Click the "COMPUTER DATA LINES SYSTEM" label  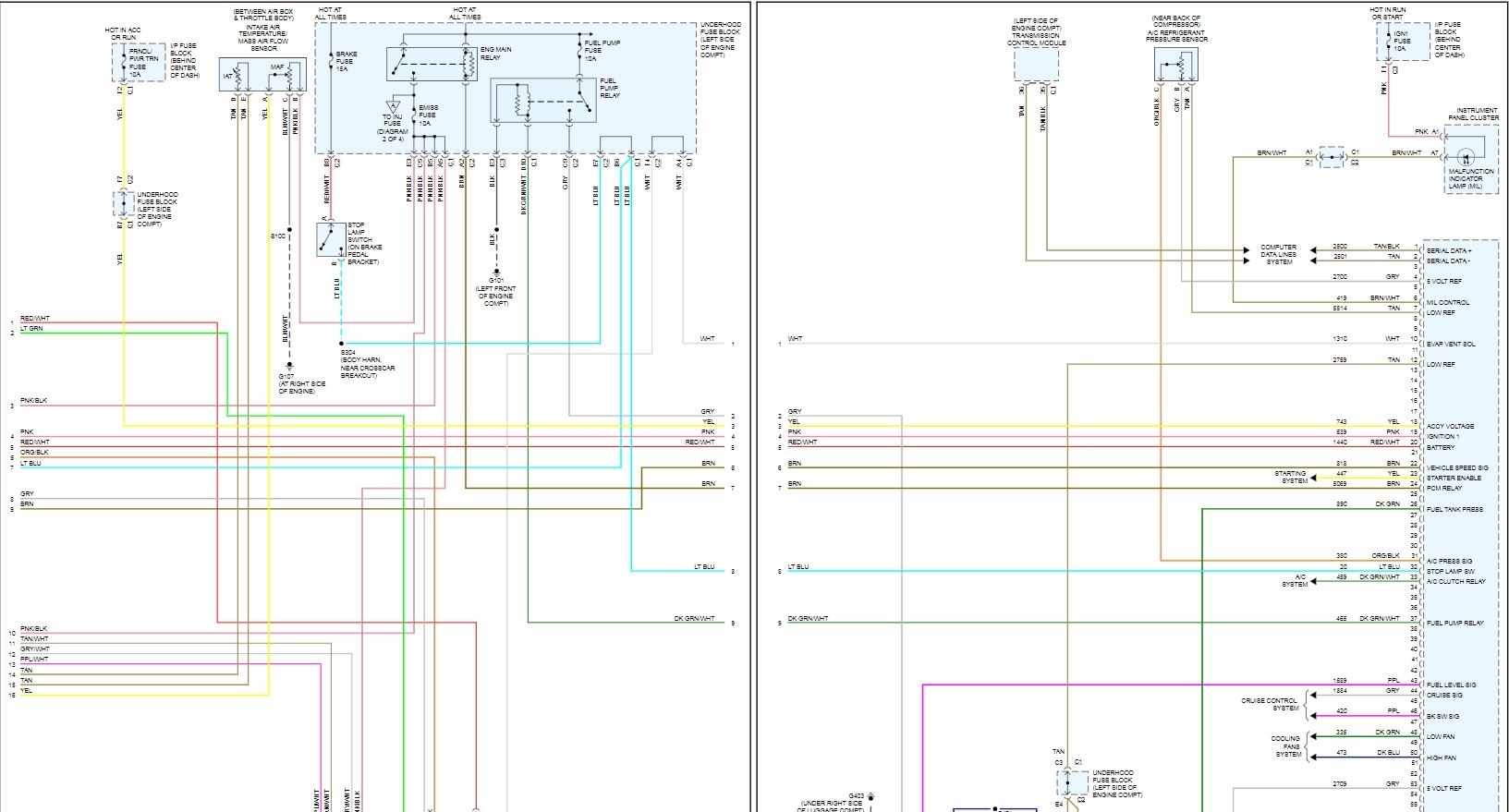1279,255
